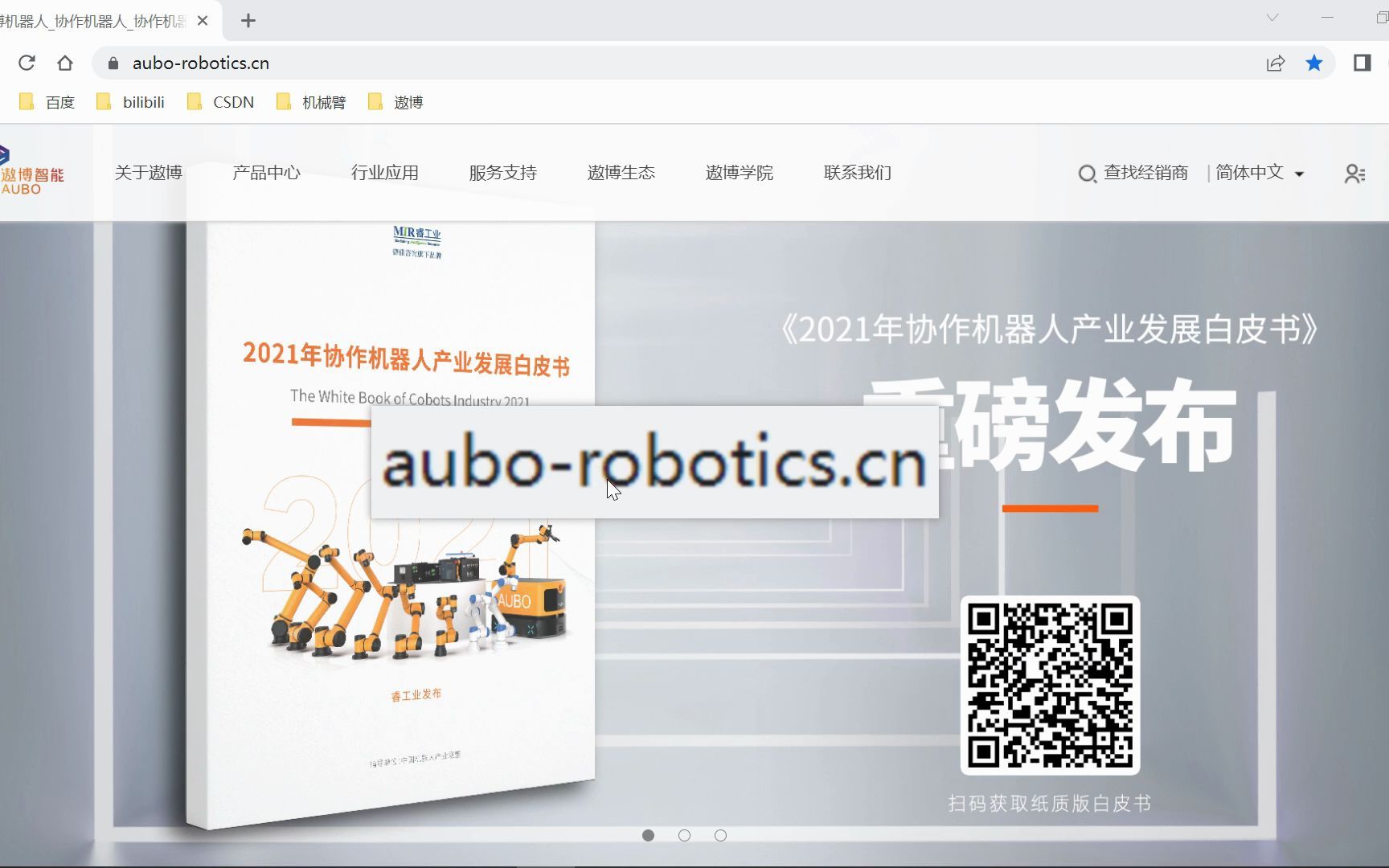Share this page using the share icon
Viewport: 1389px width, 868px height.
[1276, 63]
